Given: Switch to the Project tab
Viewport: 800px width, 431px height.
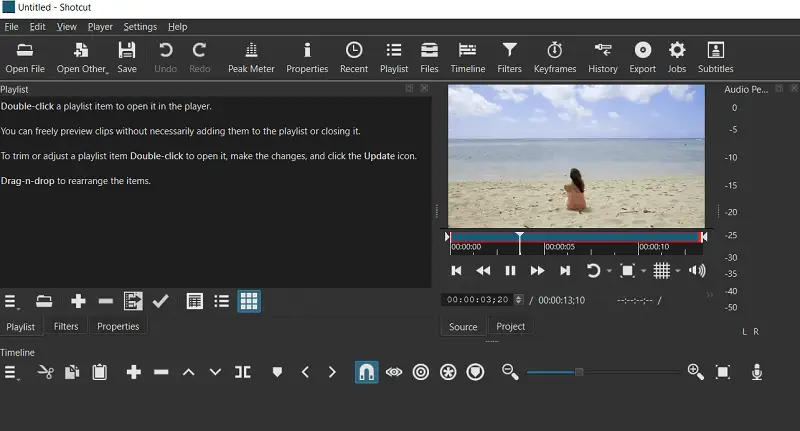Looking at the screenshot, I should pos(510,326).
